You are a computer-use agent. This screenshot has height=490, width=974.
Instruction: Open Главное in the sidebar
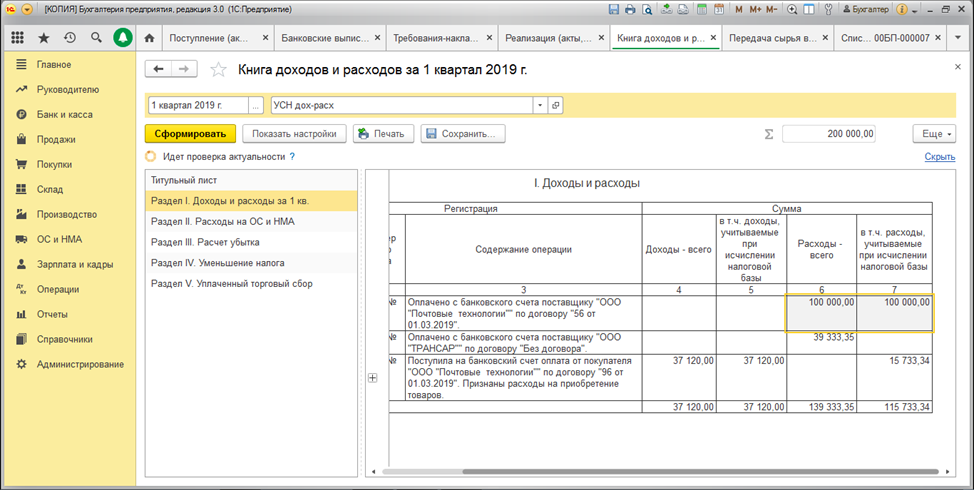(53, 65)
